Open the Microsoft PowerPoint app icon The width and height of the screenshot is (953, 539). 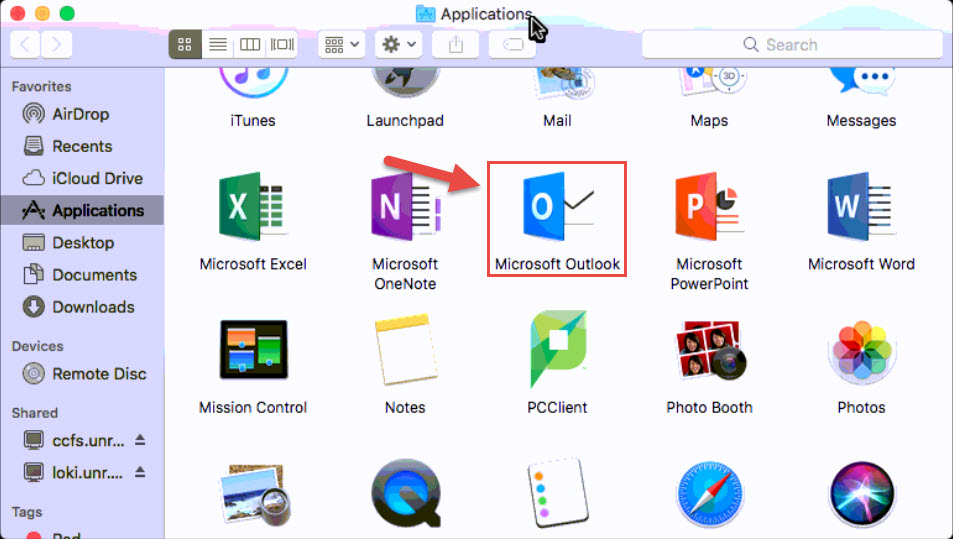709,207
